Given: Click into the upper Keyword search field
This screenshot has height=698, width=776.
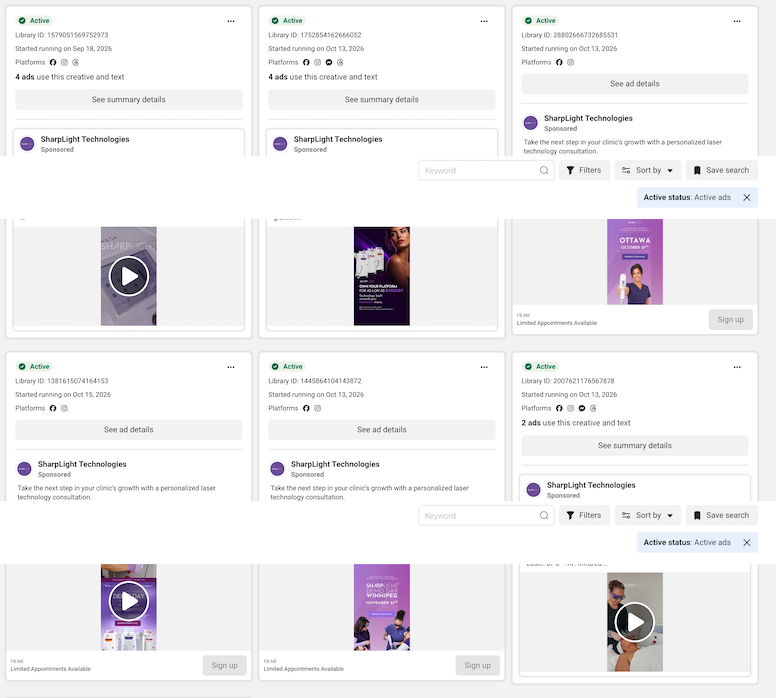Looking at the screenshot, I should (486, 170).
